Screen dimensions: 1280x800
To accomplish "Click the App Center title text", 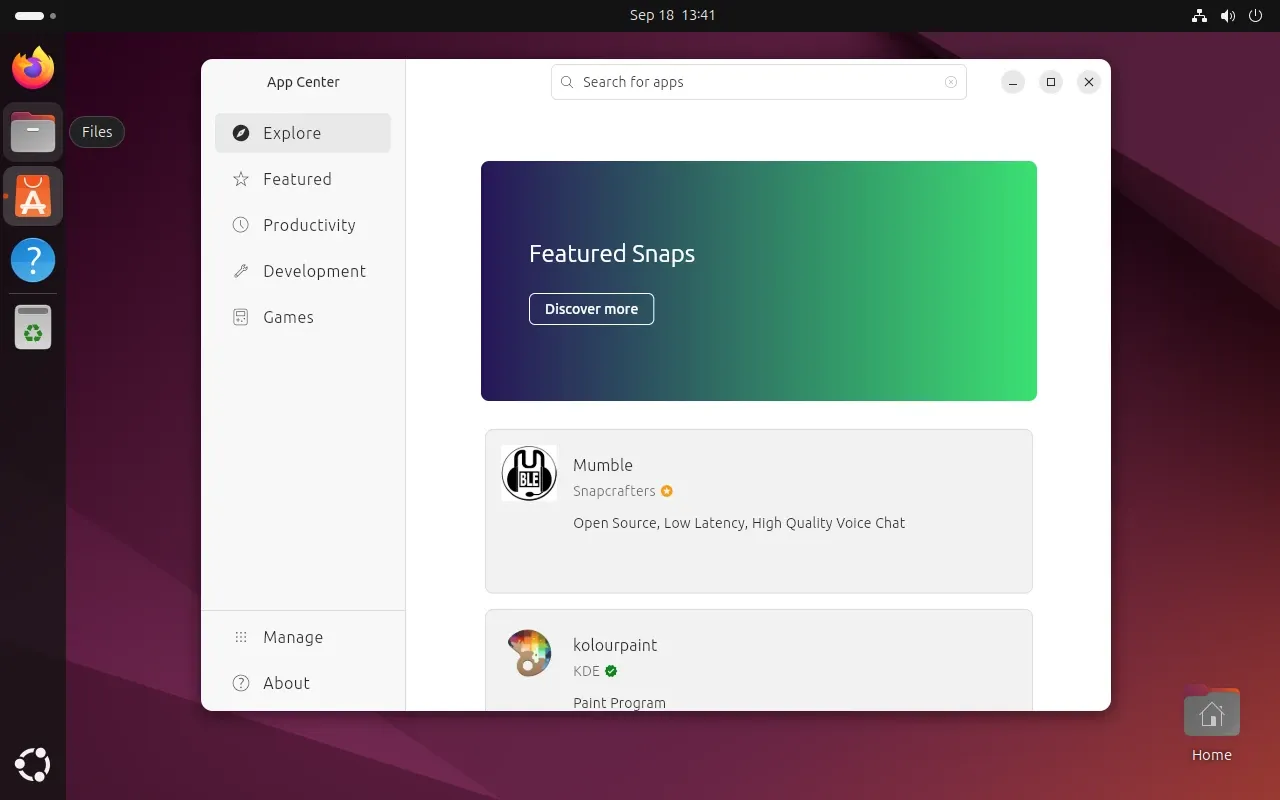I will [x=303, y=82].
